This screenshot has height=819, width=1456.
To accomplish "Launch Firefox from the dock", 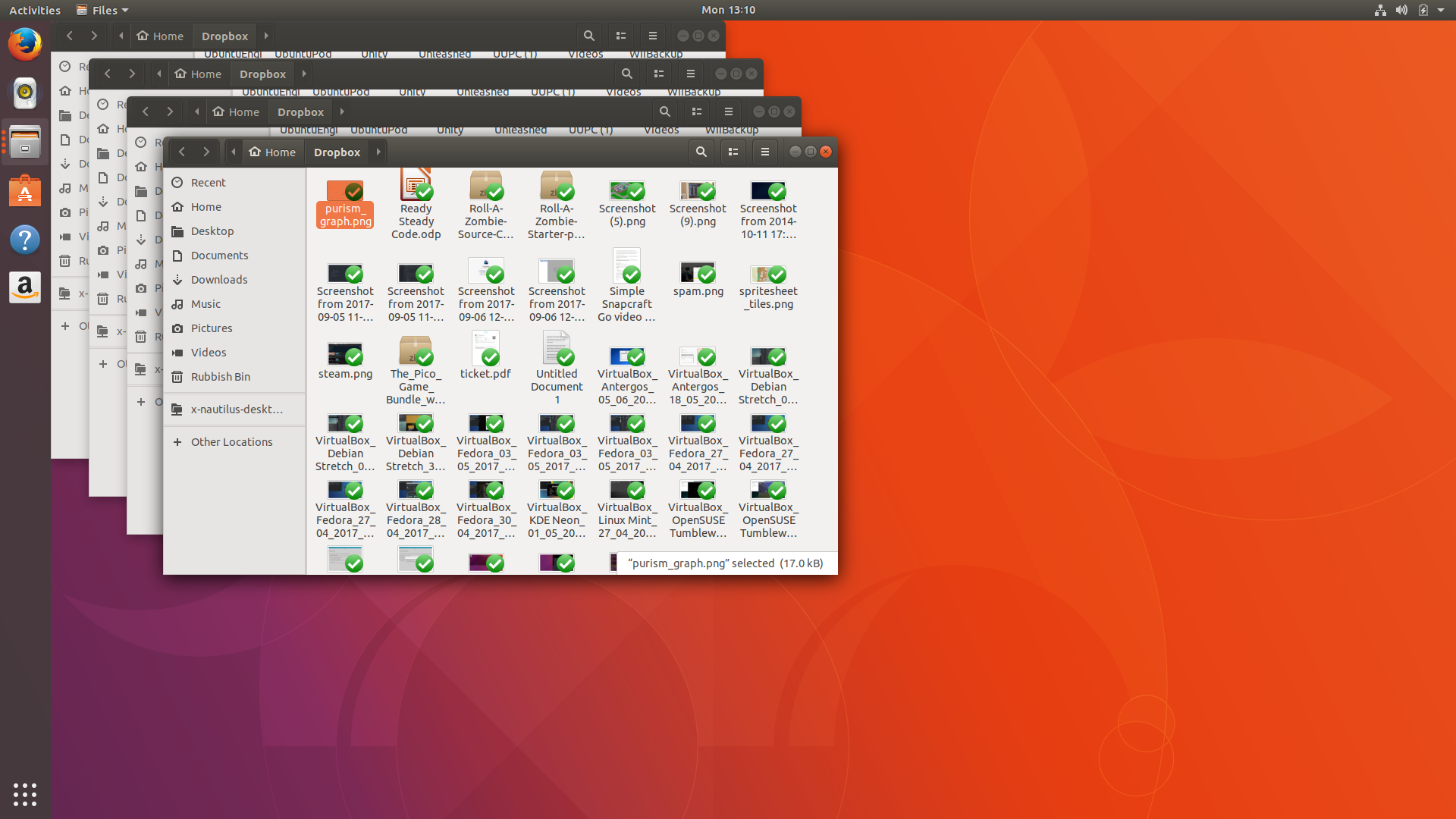I will pos(25,44).
